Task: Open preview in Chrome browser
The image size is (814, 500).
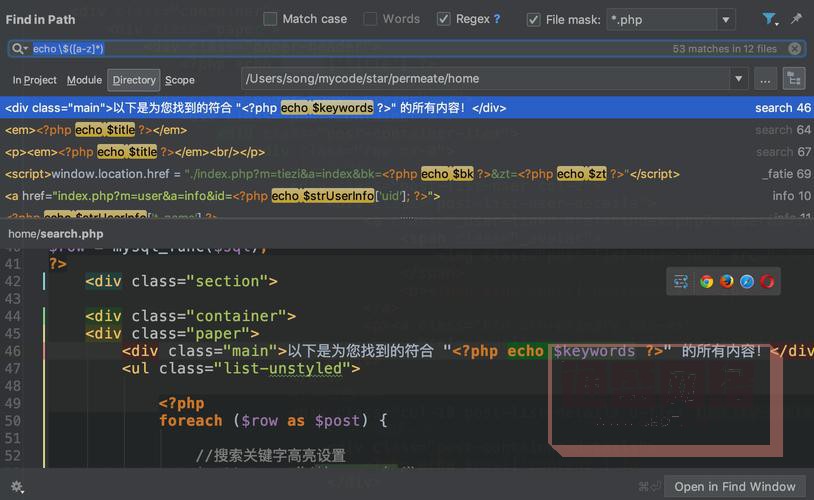Action: pyautogui.click(x=706, y=281)
